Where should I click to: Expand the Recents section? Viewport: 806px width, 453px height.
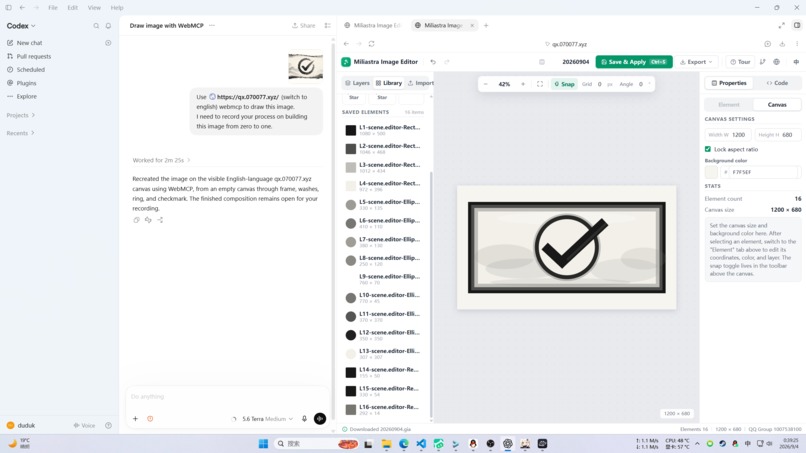click(x=21, y=133)
